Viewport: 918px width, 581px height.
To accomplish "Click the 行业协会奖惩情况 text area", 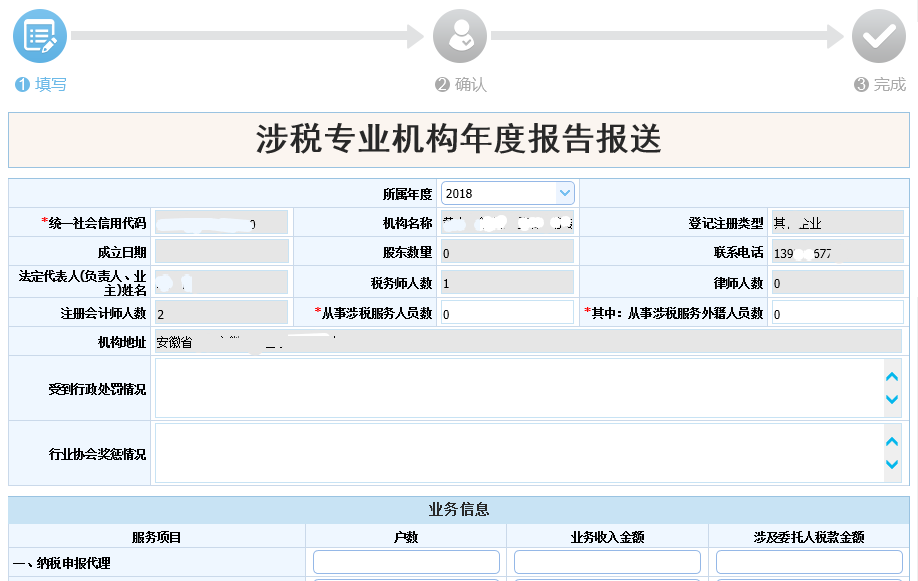I will (517, 453).
